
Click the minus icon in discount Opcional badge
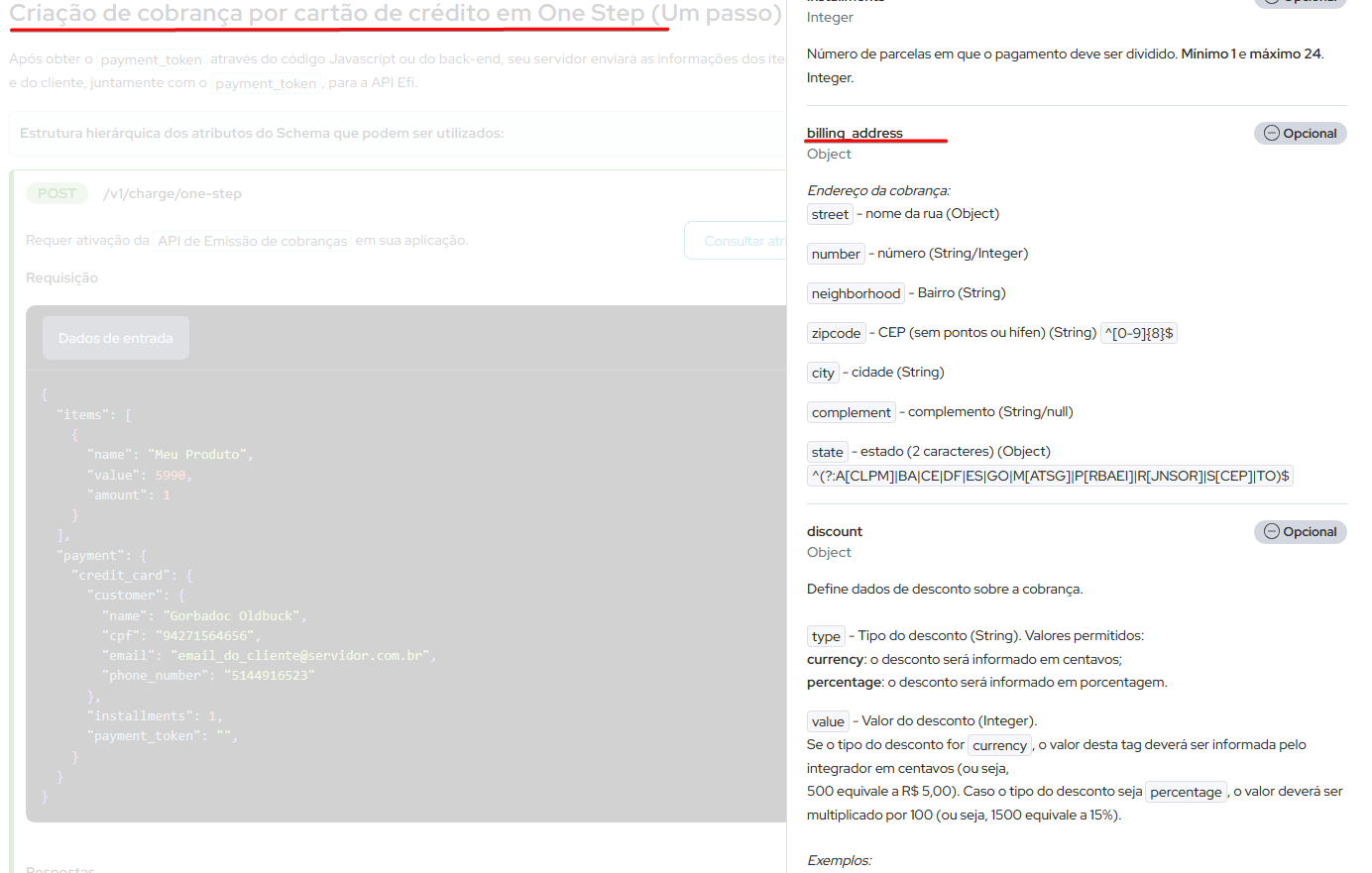pos(1271,532)
